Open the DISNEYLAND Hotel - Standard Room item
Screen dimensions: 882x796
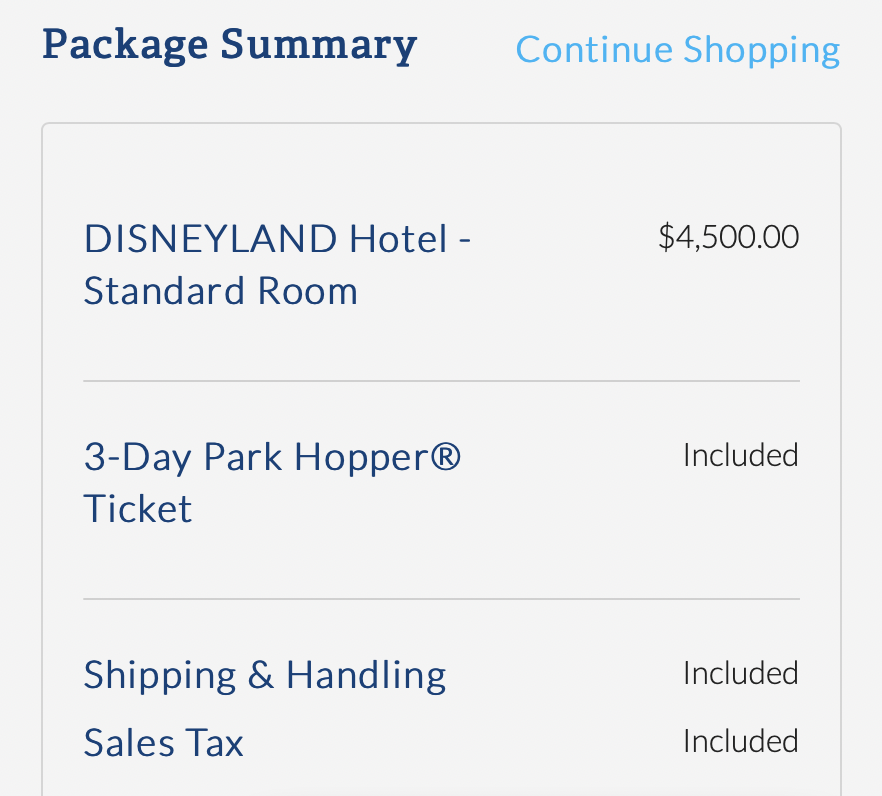pyautogui.click(x=276, y=263)
